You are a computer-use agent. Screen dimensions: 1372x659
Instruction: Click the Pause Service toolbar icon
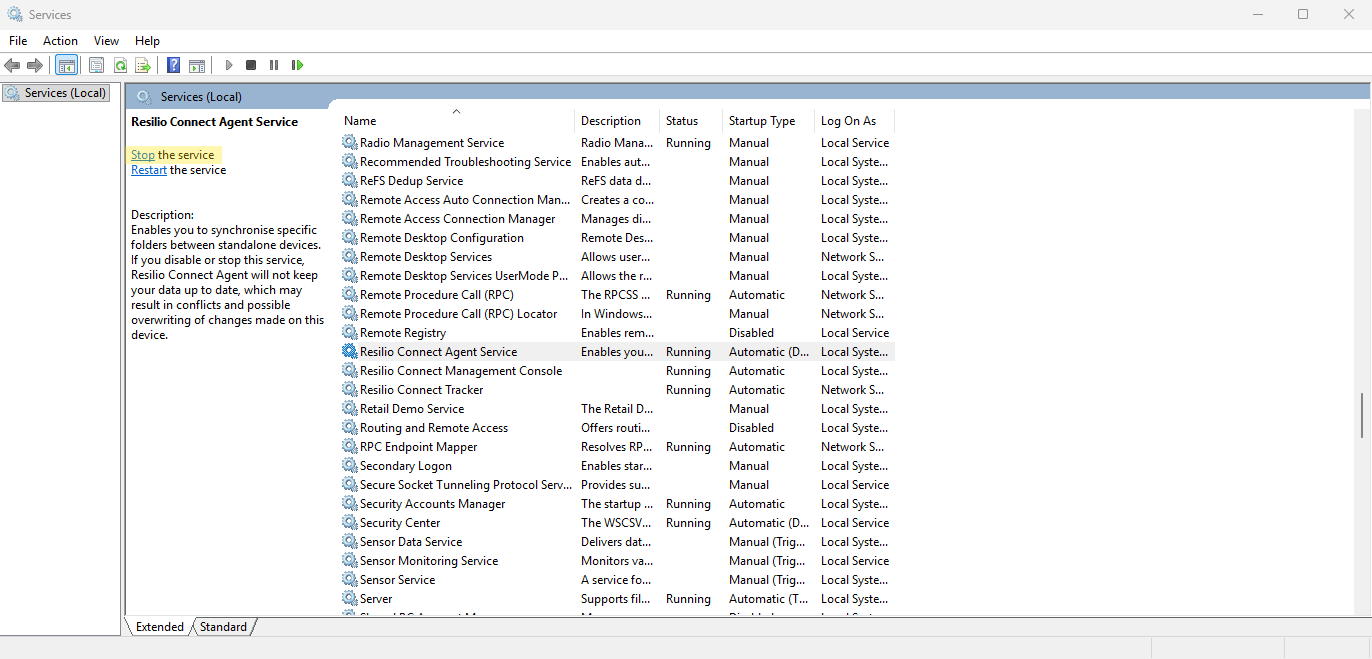(274, 65)
